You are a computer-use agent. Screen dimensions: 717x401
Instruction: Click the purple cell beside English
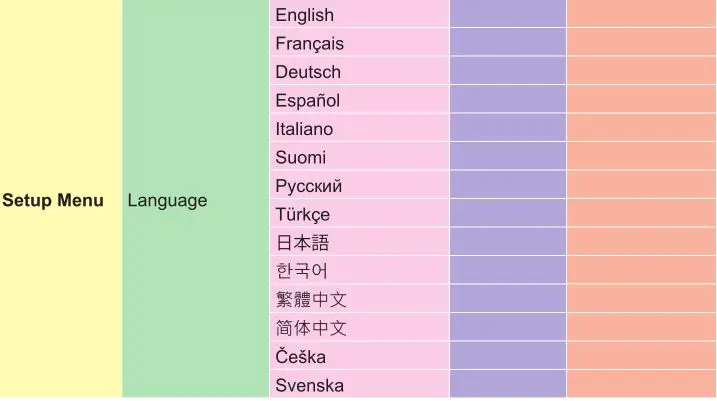508,15
